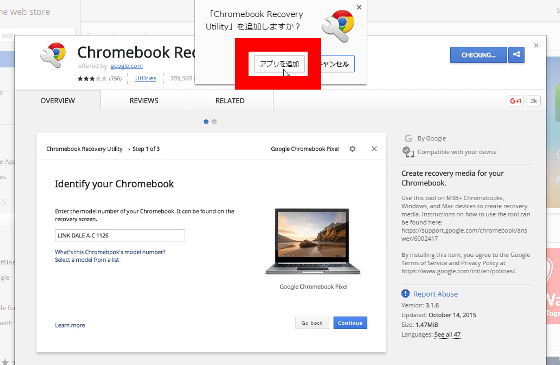This screenshot has width=560, height=365.
Task: Click the X icon in the utility screenshot
Action: (374, 149)
